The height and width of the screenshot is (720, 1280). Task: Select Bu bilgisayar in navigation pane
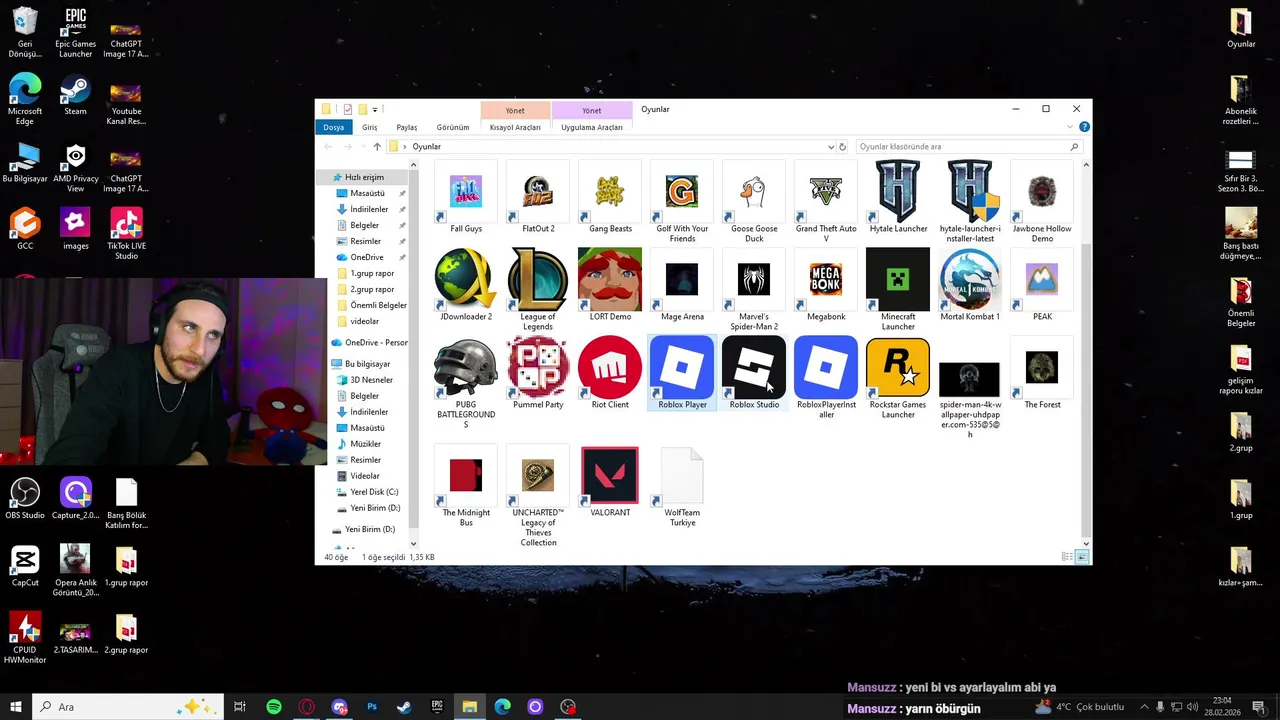pos(367,364)
